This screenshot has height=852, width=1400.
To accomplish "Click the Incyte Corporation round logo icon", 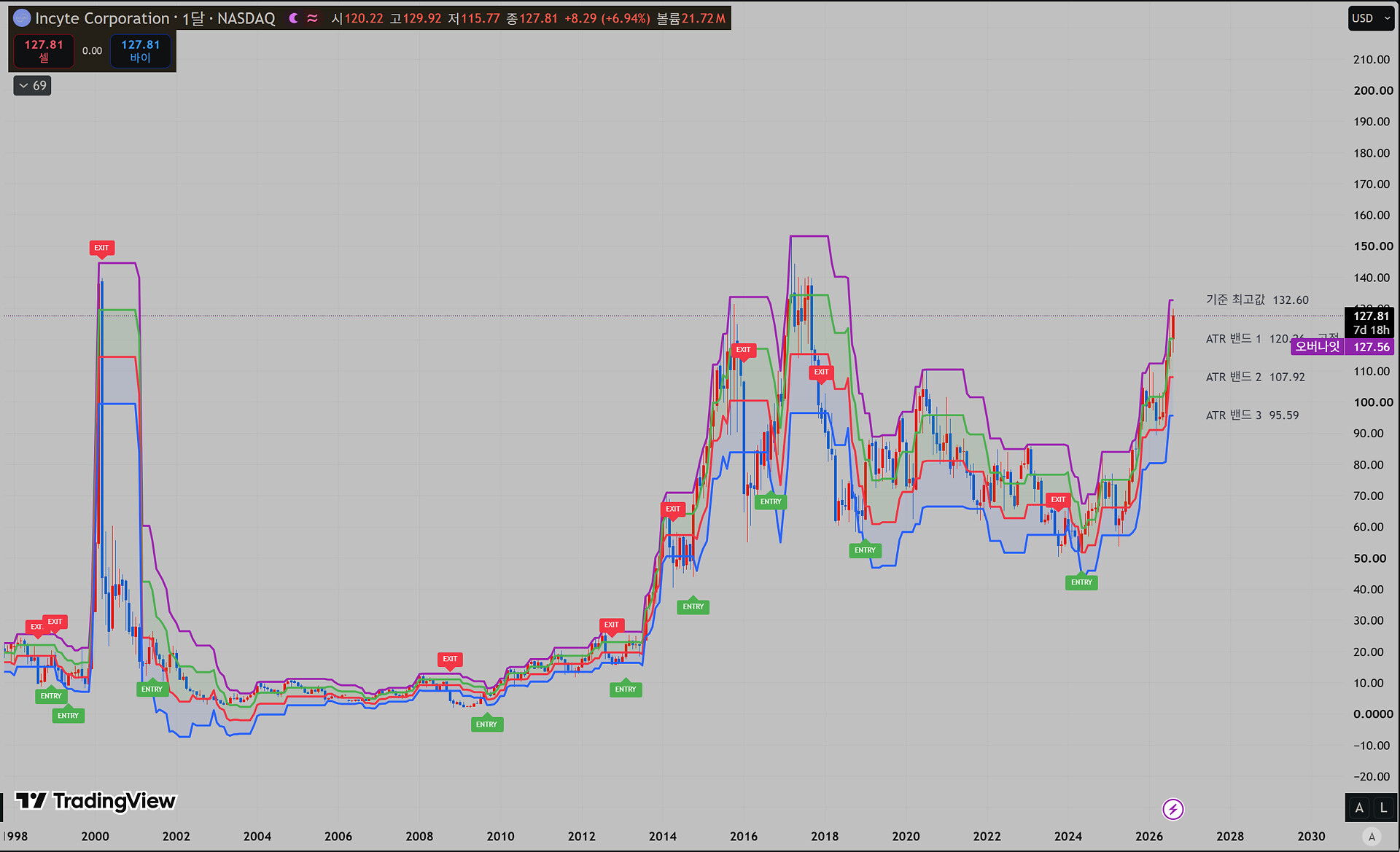I will point(22,18).
